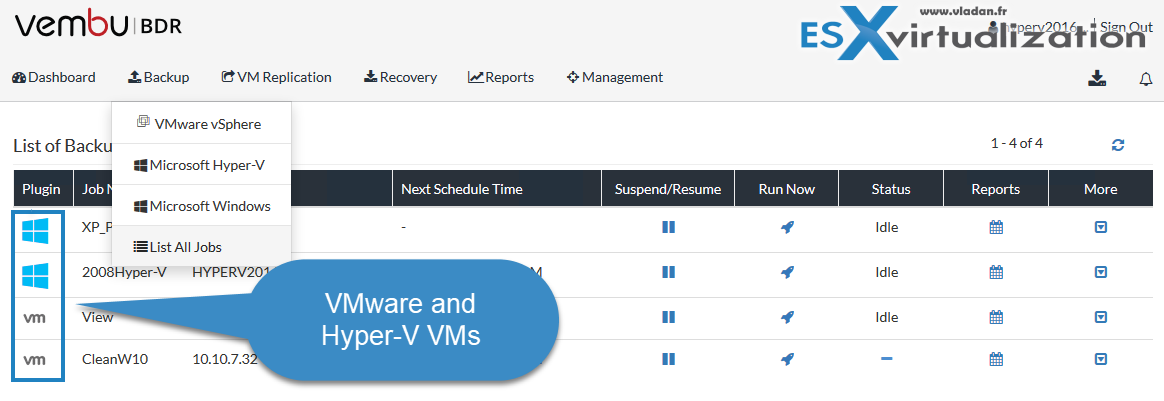The width and height of the screenshot is (1164, 401).
Task: Suspend the XP_P job with pause icon
Action: [x=668, y=227]
